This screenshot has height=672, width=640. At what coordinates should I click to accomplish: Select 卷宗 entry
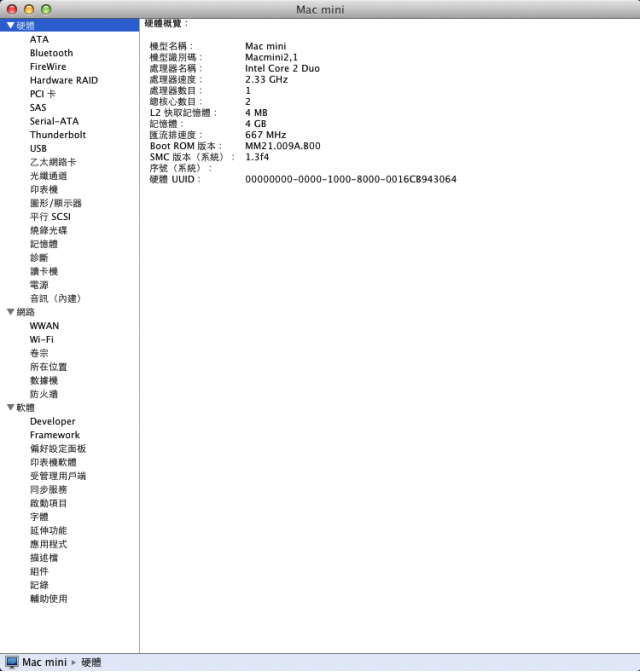pos(39,353)
